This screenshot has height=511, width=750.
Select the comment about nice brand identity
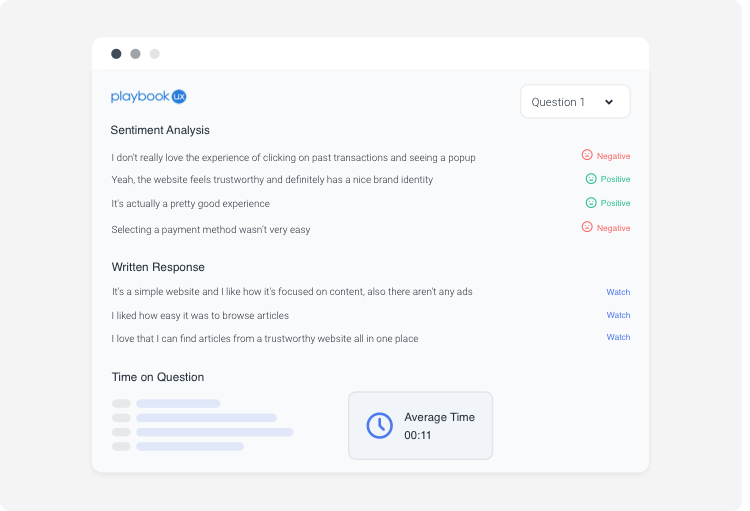pyautogui.click(x=272, y=179)
